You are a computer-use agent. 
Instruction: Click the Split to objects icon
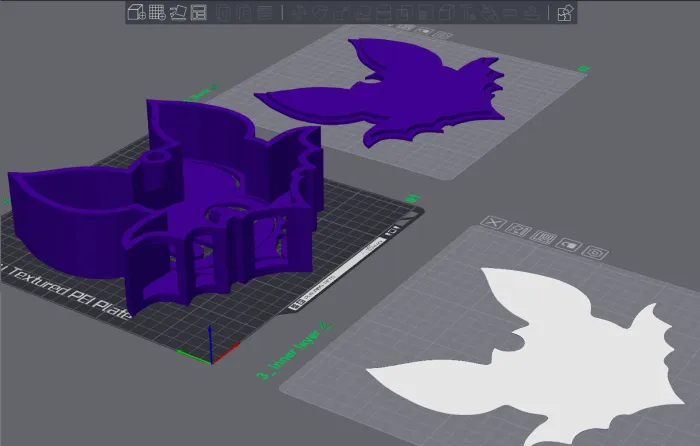[222, 13]
